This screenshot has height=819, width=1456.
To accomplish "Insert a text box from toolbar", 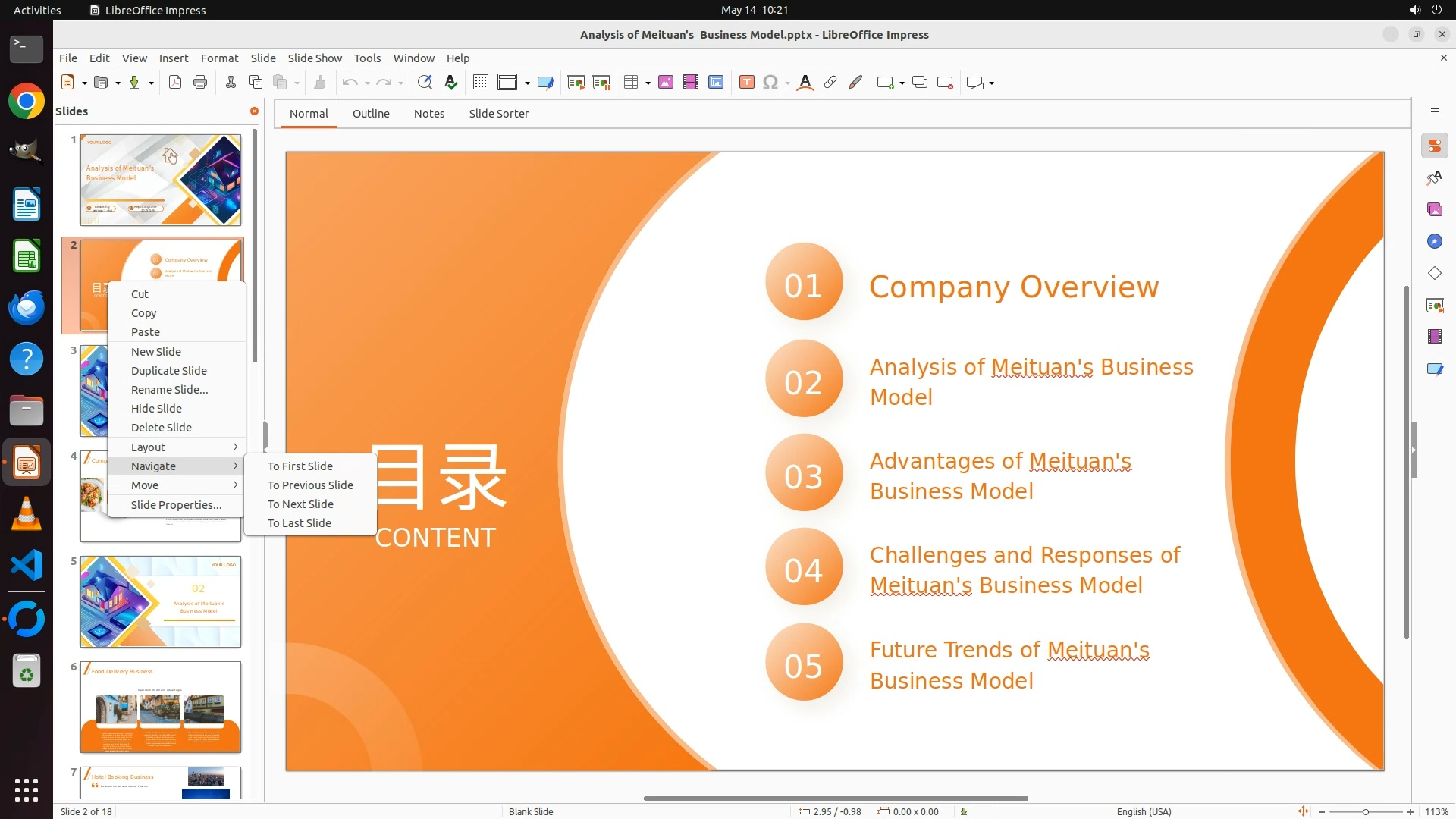I will pos(746,83).
